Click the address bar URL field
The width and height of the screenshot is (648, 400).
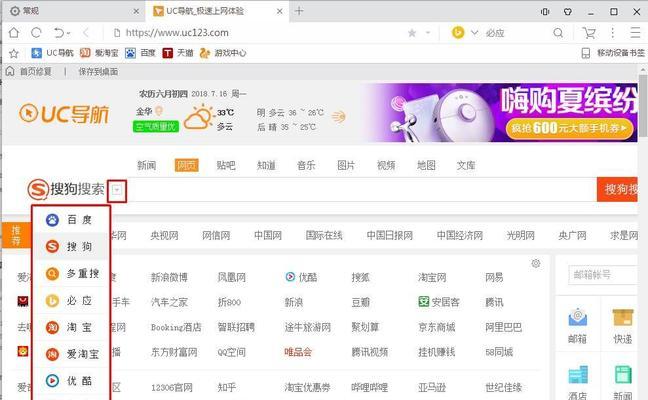point(256,33)
